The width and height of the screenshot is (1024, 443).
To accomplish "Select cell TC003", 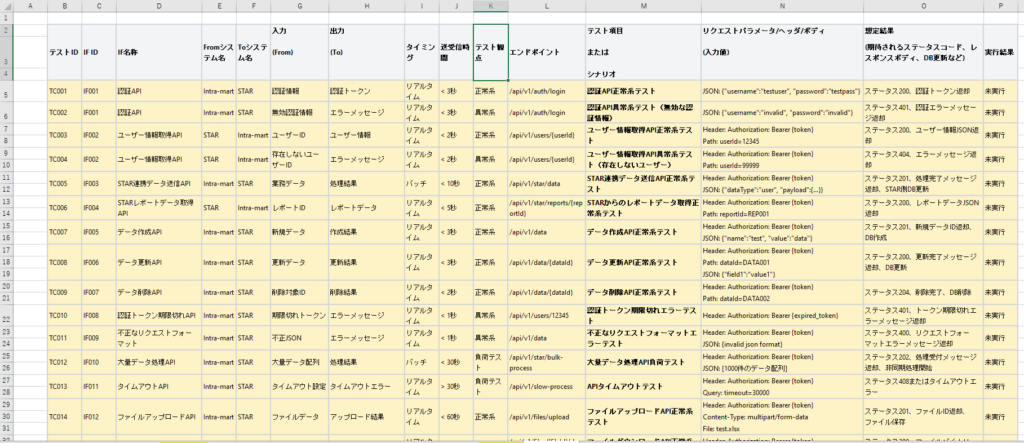I will 65,135.
